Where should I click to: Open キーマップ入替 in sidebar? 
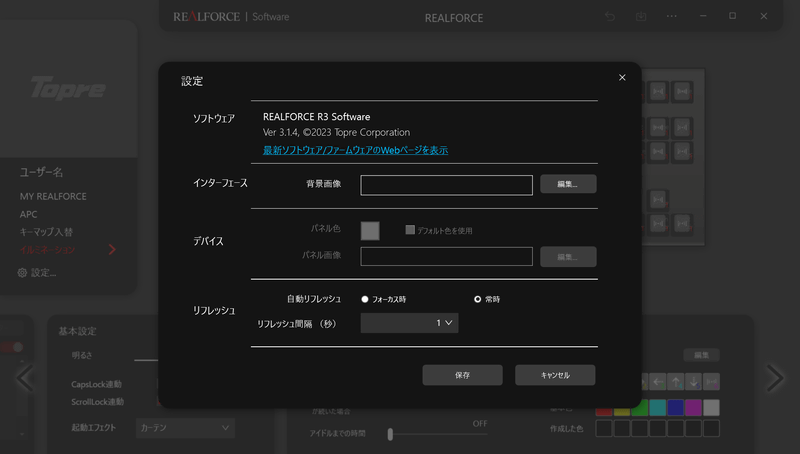[46, 232]
